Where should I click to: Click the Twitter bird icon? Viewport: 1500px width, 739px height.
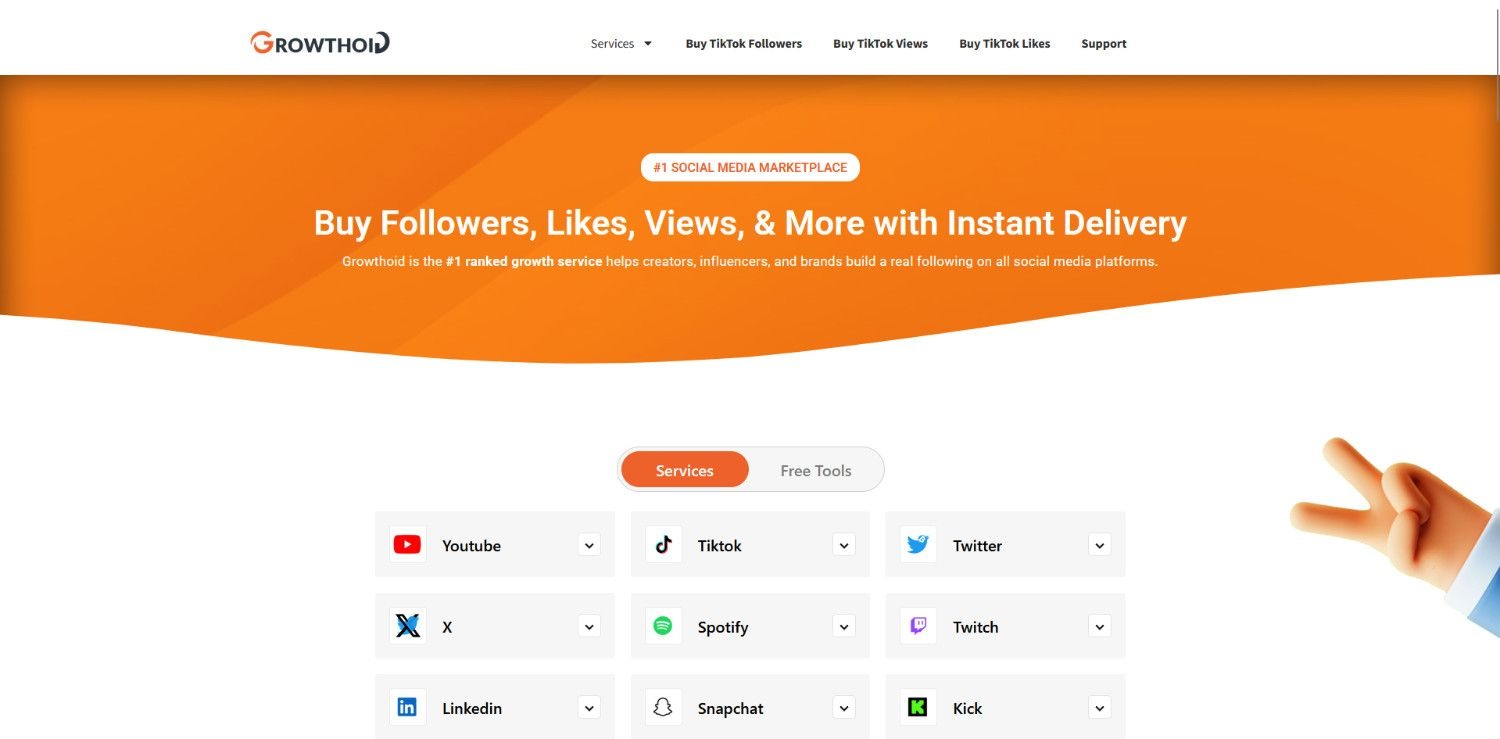(918, 545)
